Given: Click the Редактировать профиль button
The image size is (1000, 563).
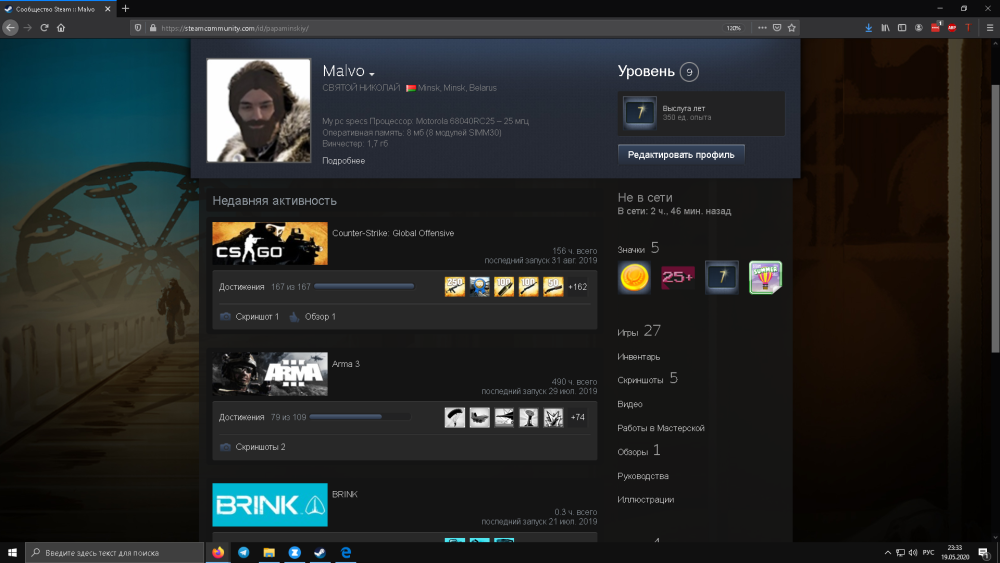Looking at the screenshot, I should click(x=680, y=154).
